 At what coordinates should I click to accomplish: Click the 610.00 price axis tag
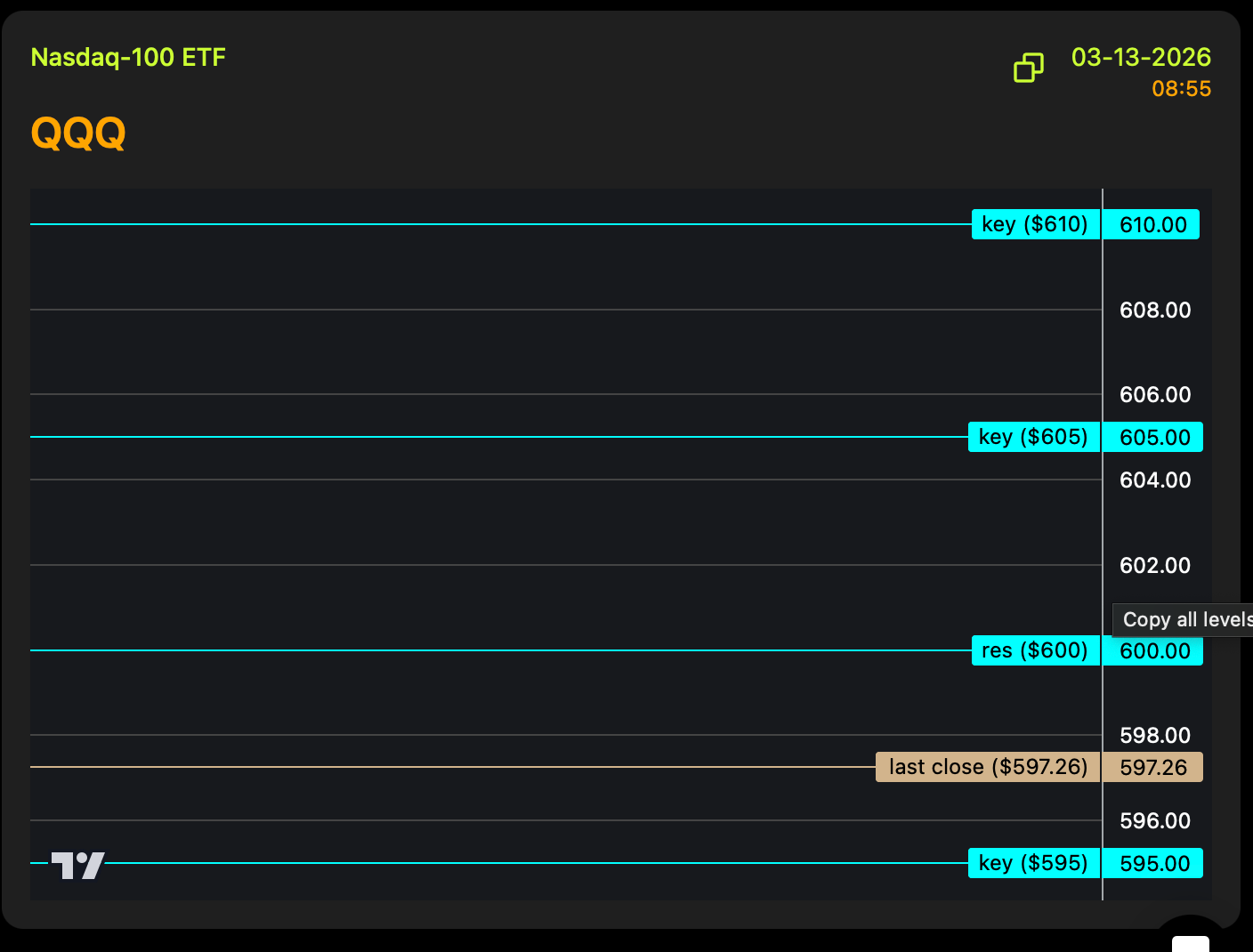(1152, 225)
